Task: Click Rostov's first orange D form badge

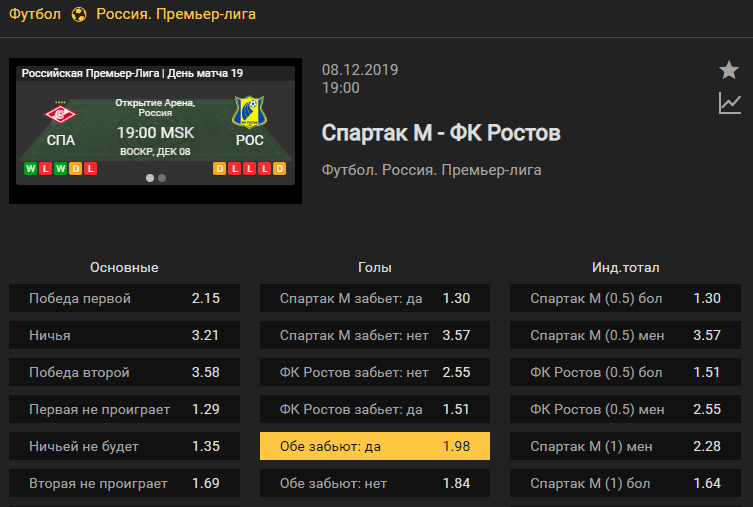Action: (x=219, y=169)
